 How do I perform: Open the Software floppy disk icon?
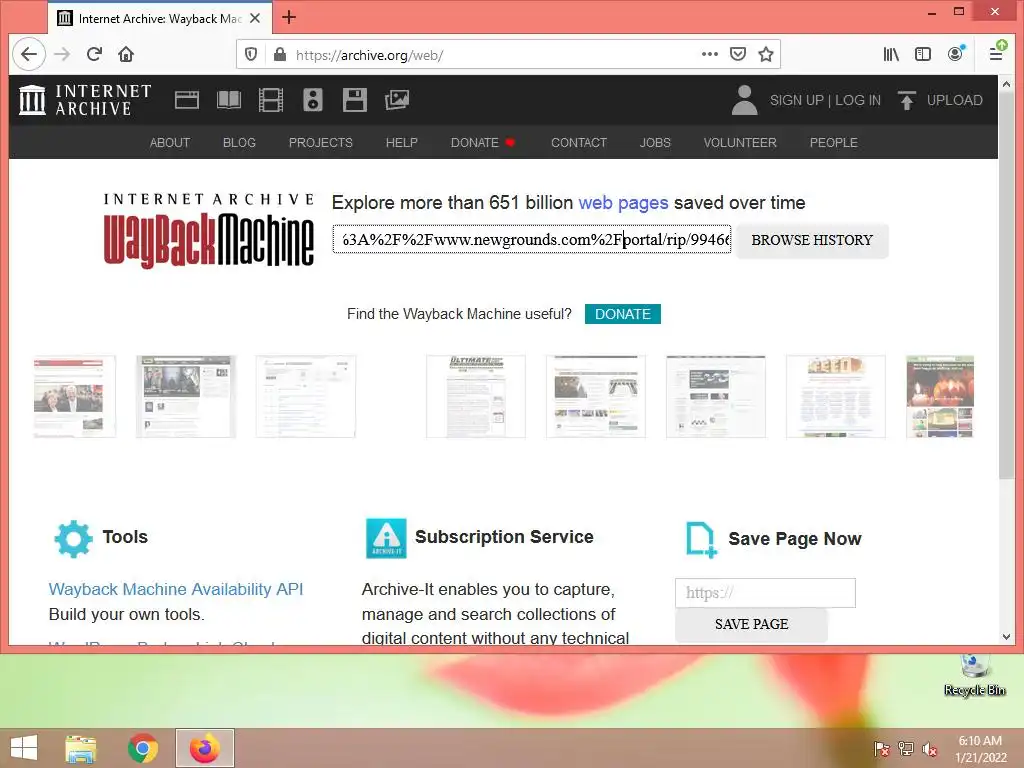355,100
